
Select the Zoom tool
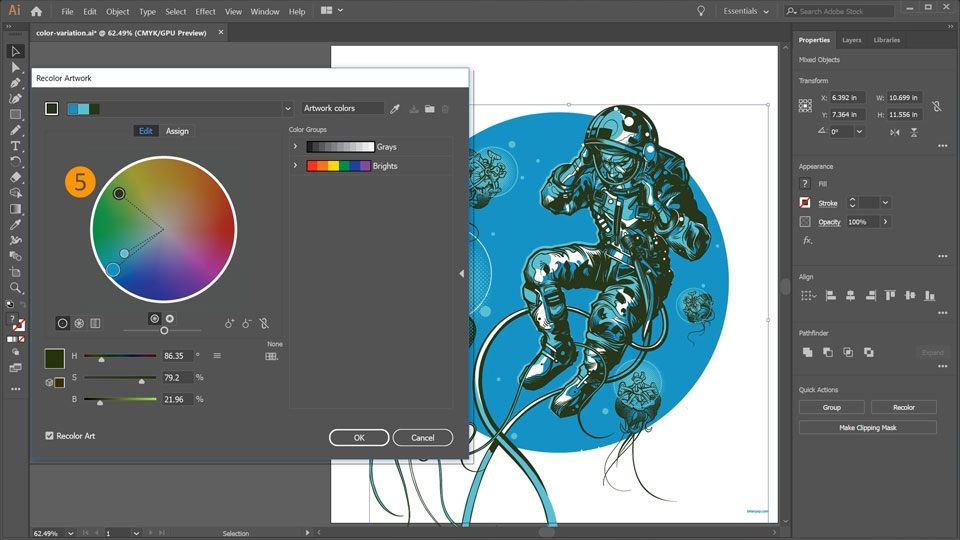(x=16, y=287)
